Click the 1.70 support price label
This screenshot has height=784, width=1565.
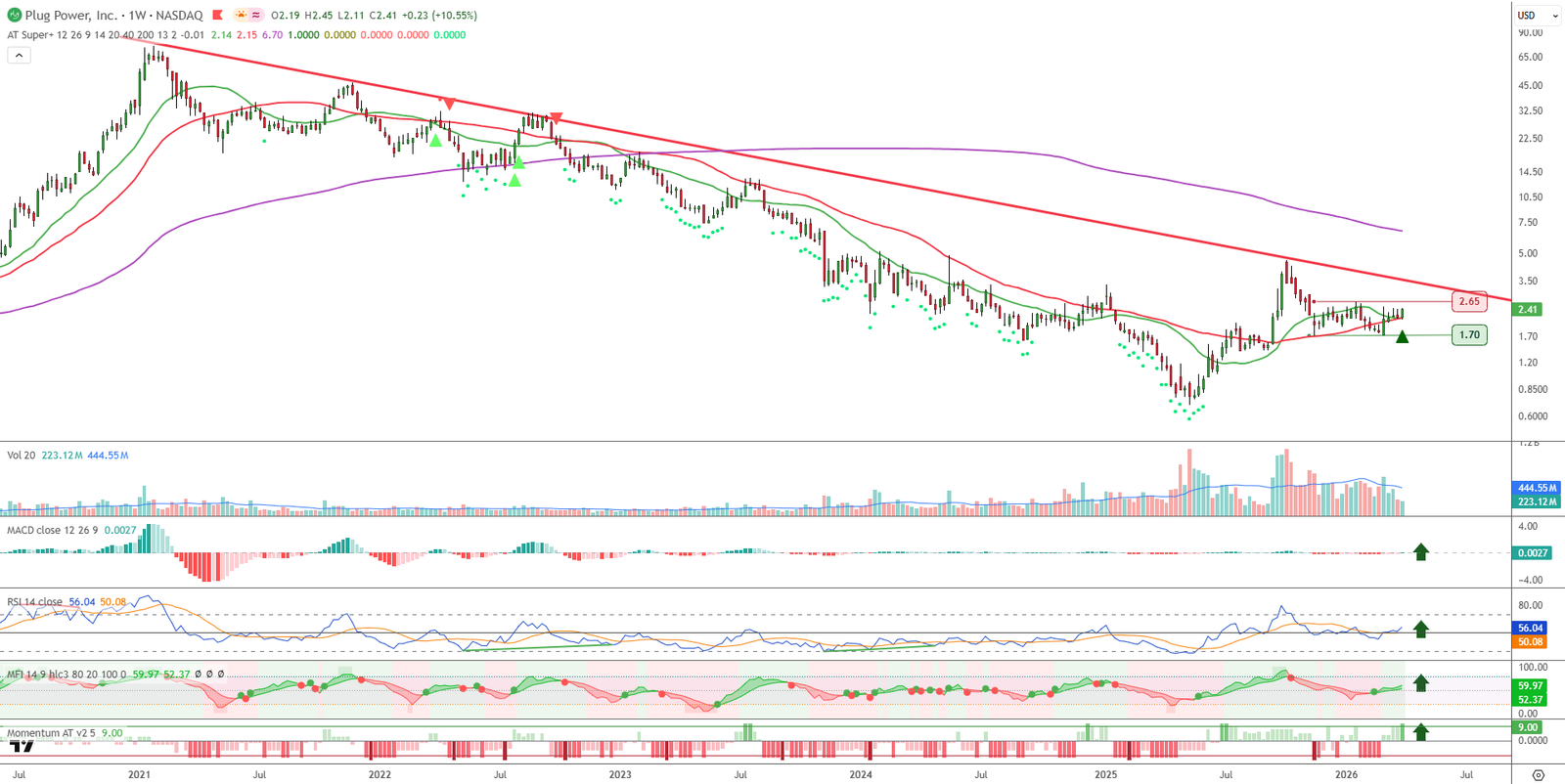[1469, 334]
